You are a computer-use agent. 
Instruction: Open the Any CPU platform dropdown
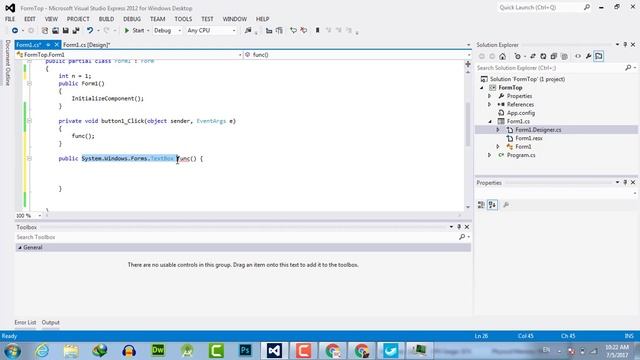(211, 31)
